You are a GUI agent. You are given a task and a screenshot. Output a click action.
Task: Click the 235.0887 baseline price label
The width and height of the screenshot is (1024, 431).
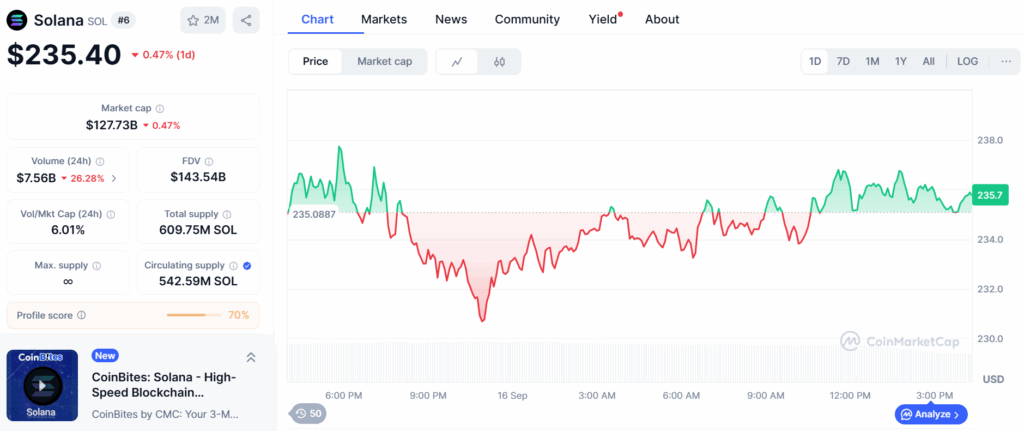click(x=314, y=214)
